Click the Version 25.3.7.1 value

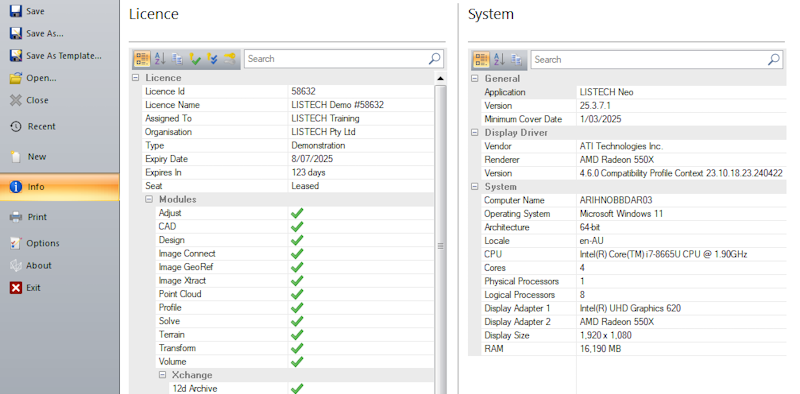tap(595, 106)
